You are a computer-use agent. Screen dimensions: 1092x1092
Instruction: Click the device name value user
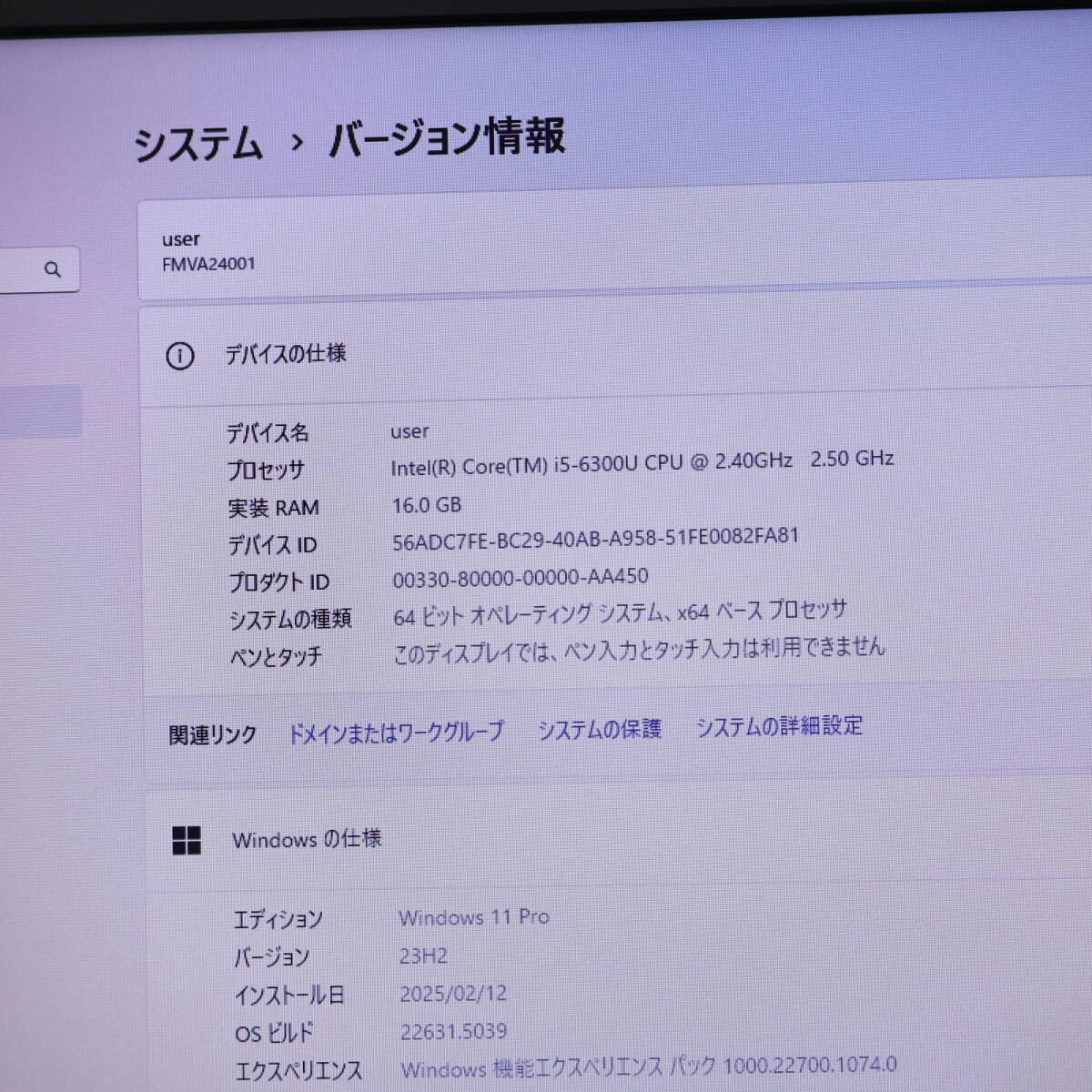[409, 431]
